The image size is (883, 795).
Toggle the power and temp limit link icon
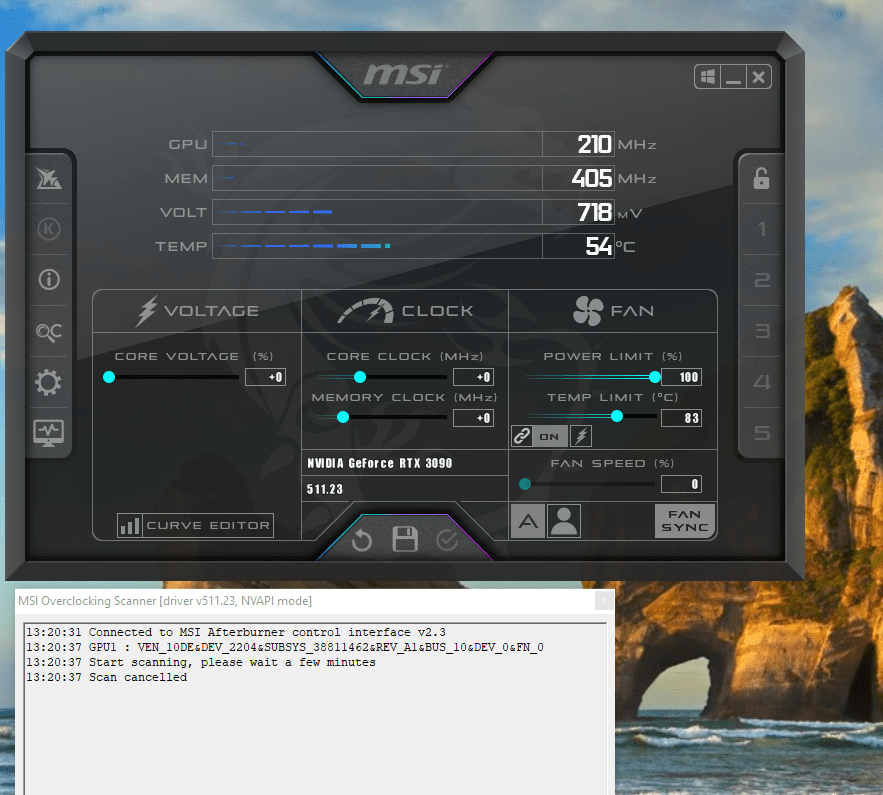click(522, 436)
